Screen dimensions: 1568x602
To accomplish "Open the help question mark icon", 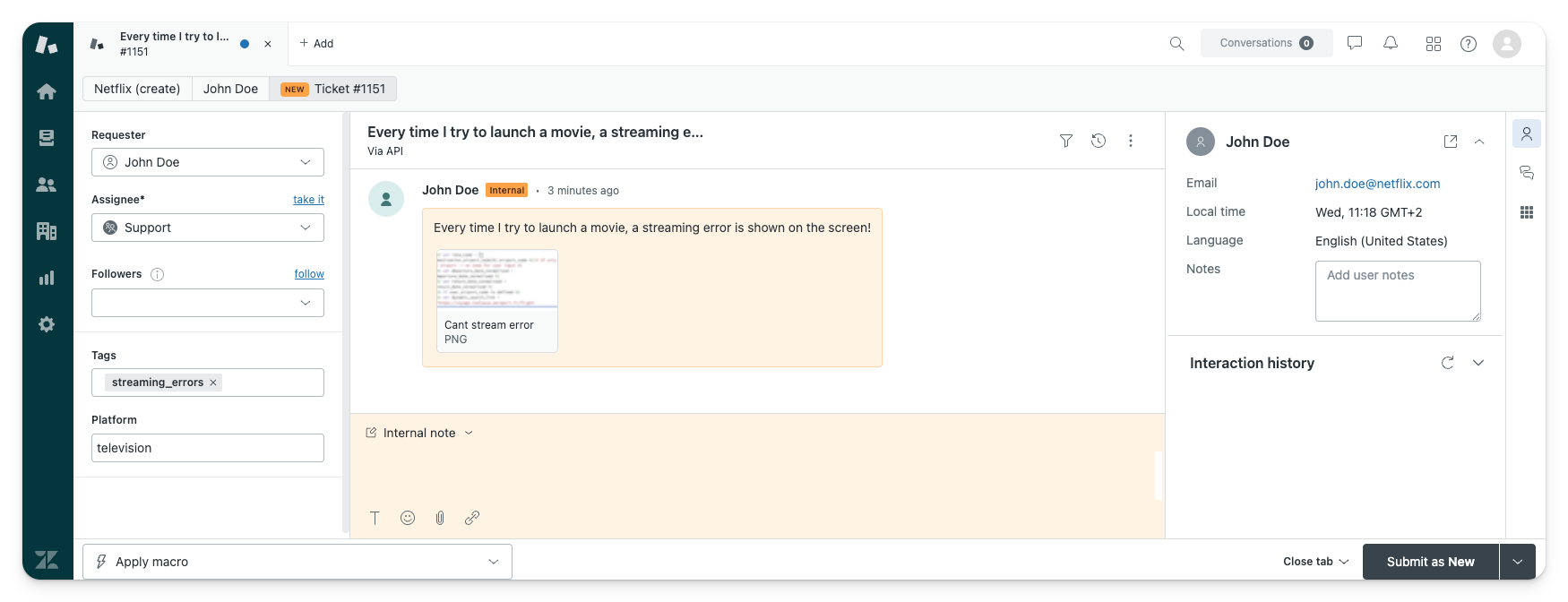I will pos(1469,43).
